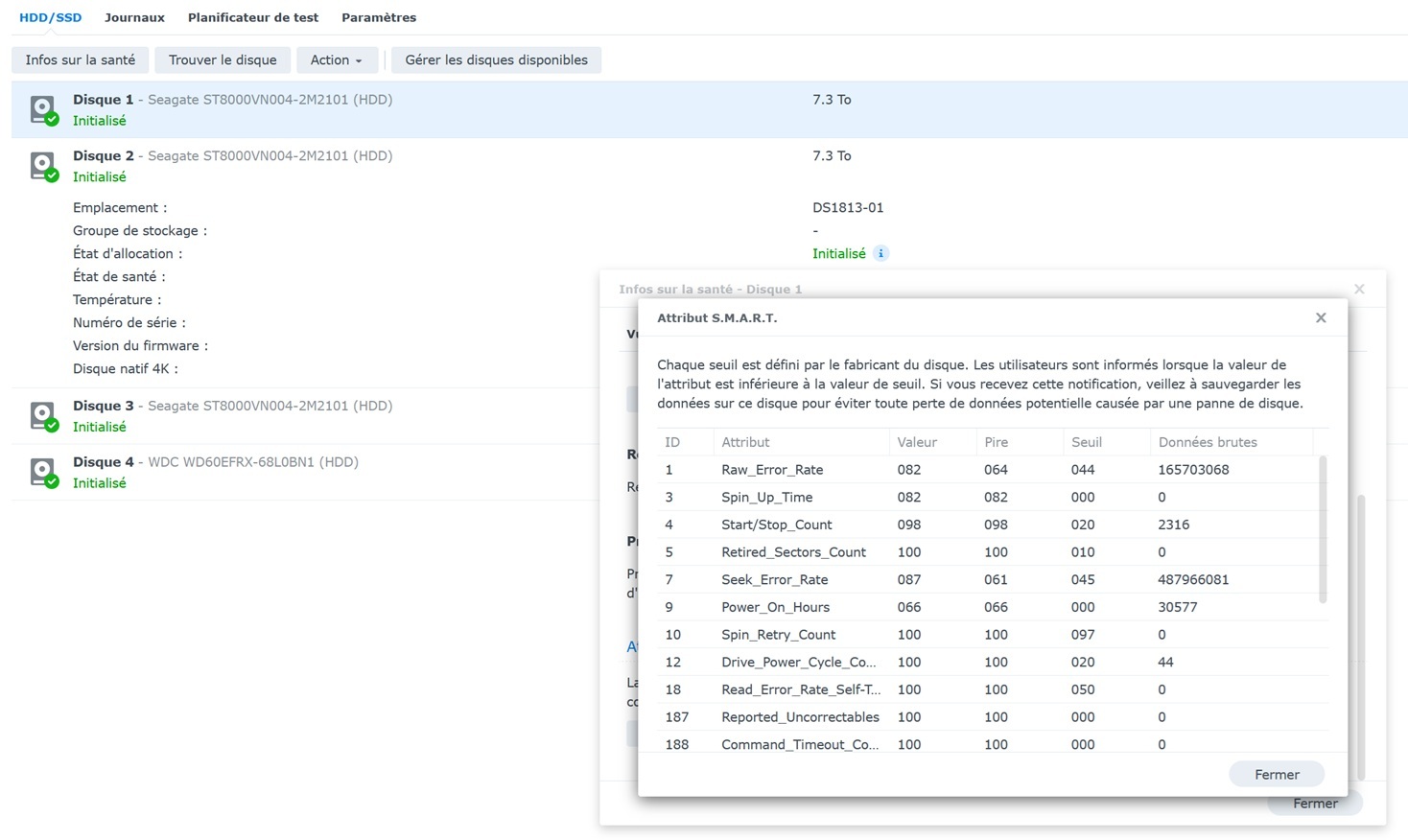Open the Journaux tab
1408x840 pixels.
[x=134, y=17]
